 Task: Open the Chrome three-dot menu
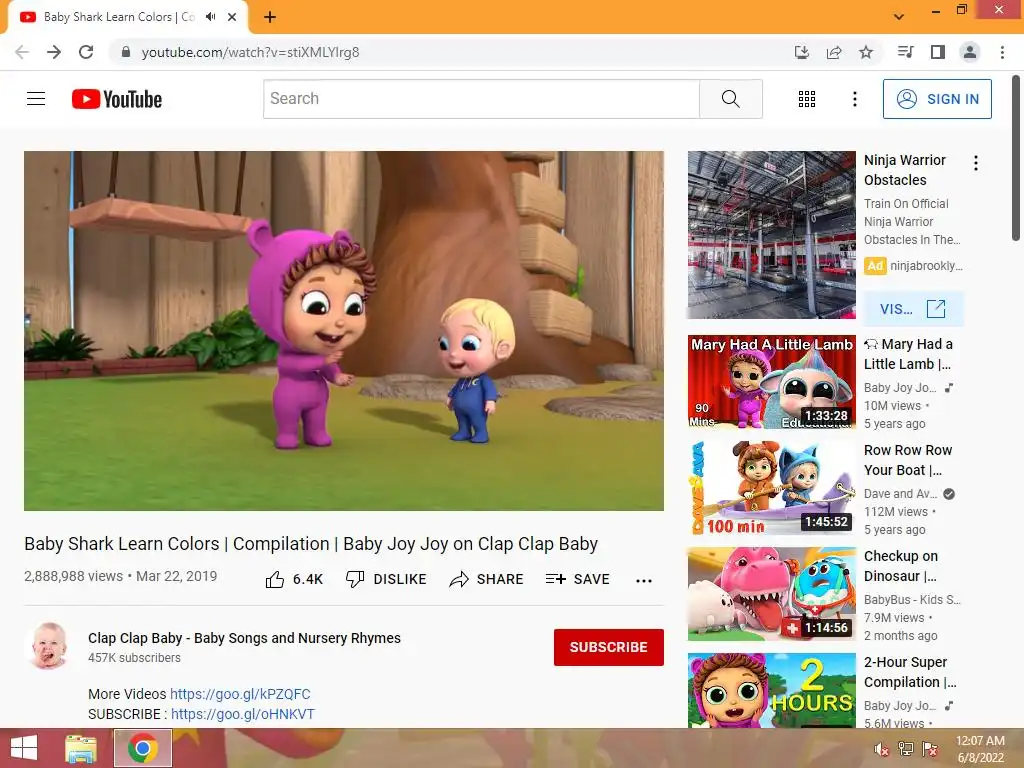(1002, 52)
